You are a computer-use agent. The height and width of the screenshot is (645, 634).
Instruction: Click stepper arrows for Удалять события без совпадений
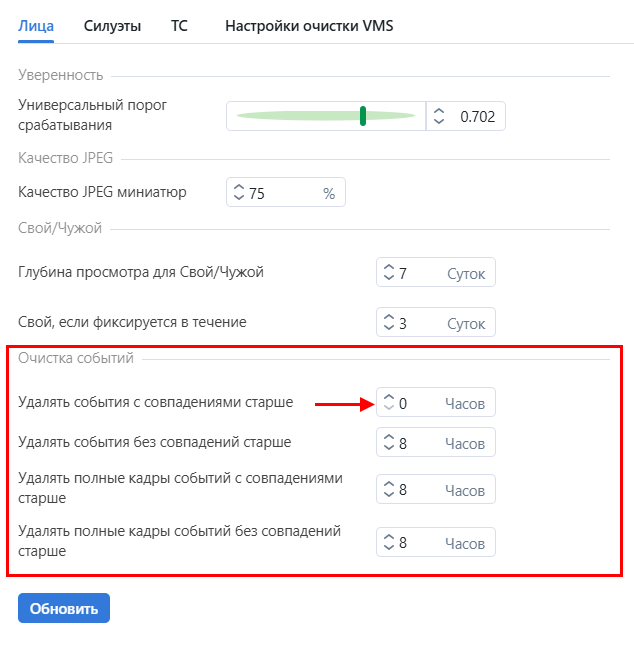[388, 443]
